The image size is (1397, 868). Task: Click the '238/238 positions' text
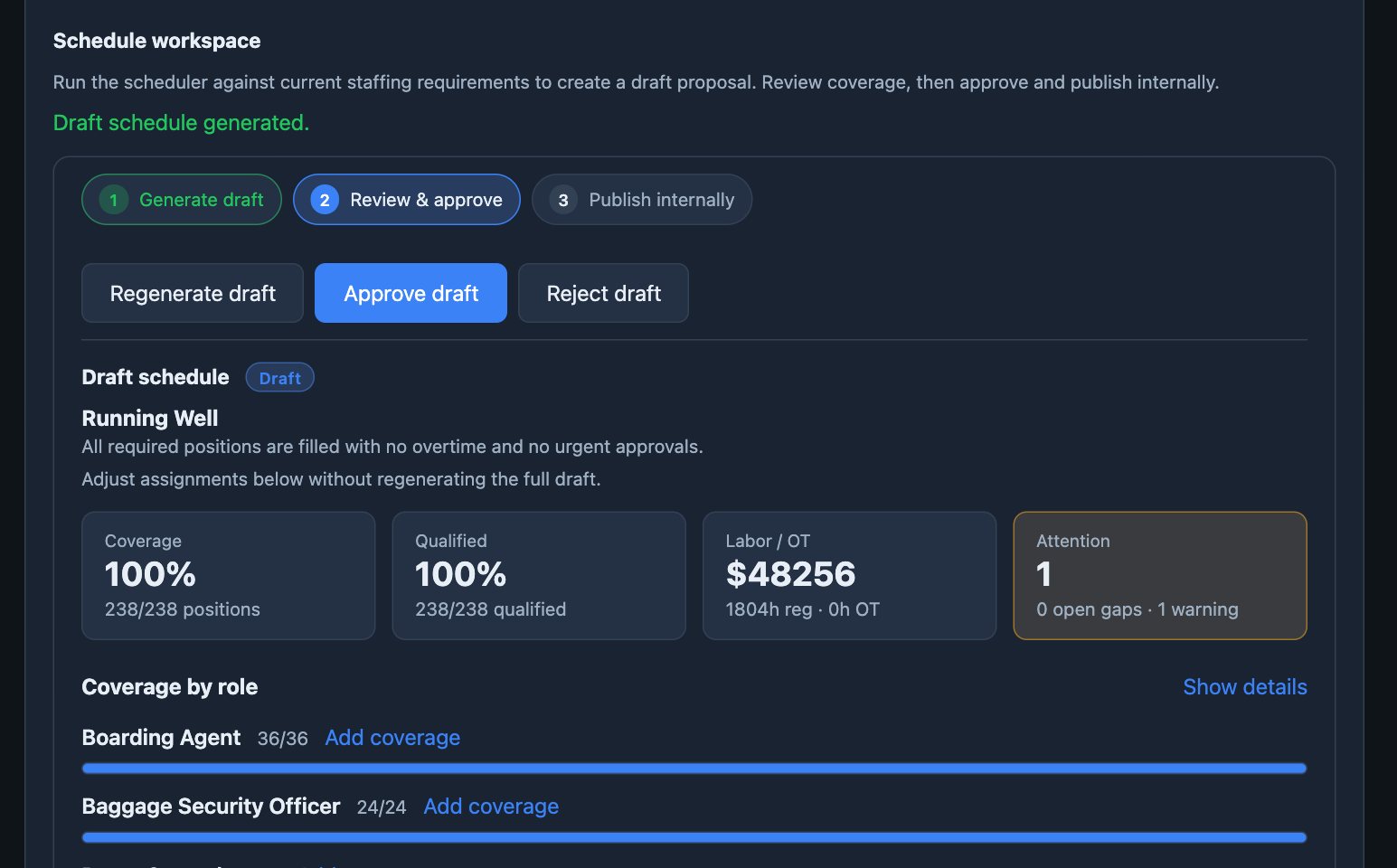182,609
